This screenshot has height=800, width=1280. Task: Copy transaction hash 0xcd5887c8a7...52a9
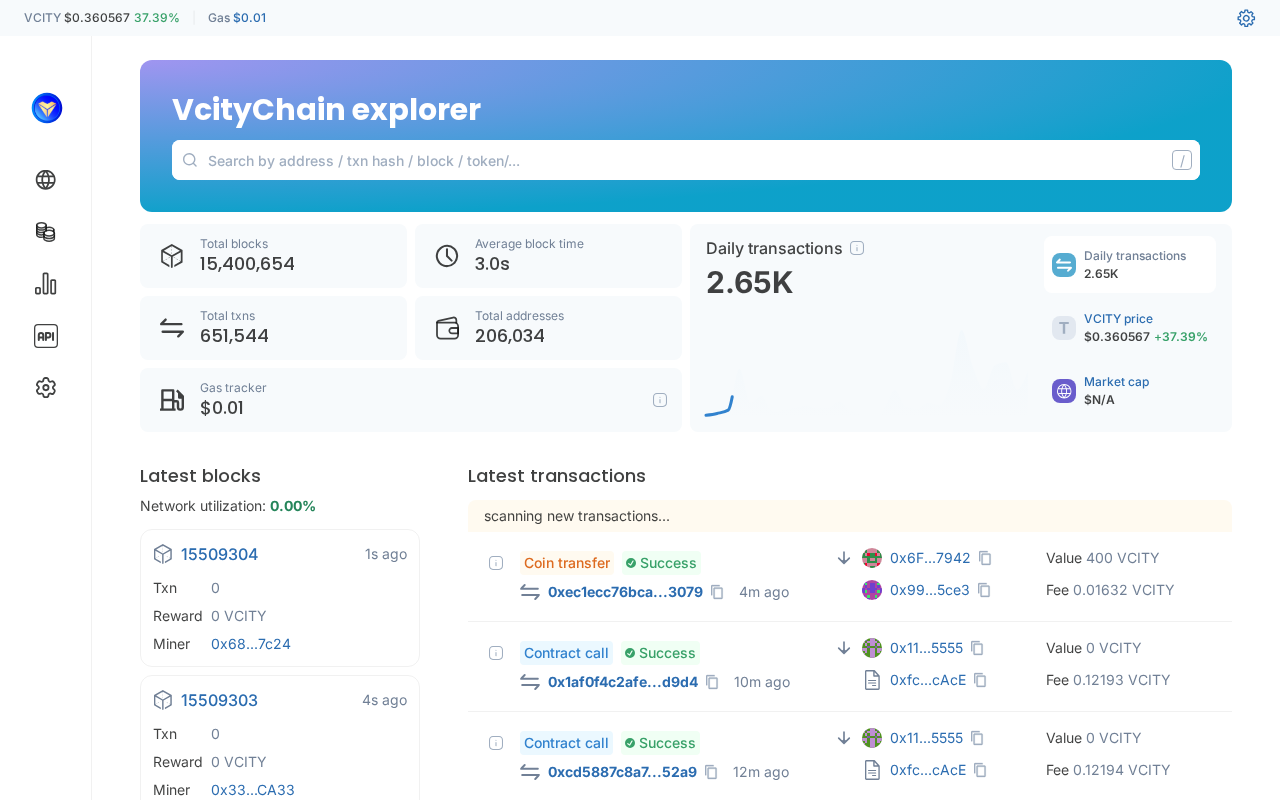(x=711, y=772)
